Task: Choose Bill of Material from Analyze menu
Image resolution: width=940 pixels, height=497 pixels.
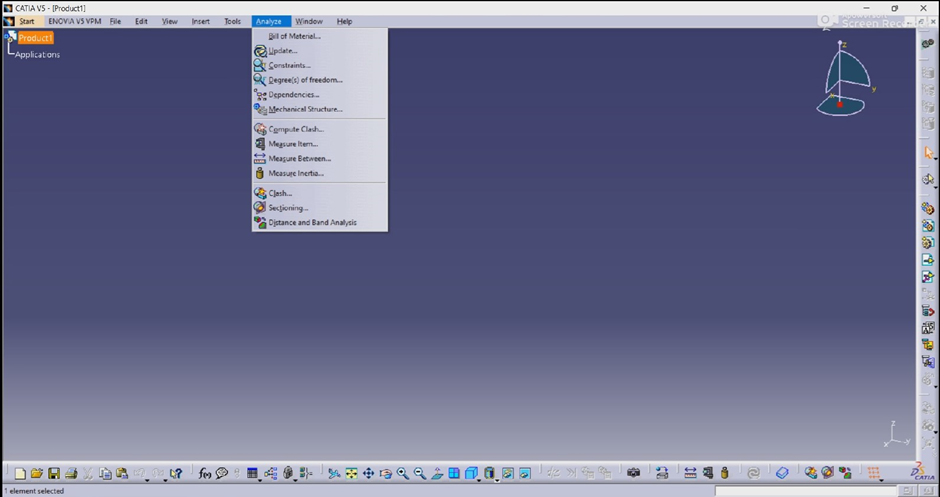Action: pos(320,36)
